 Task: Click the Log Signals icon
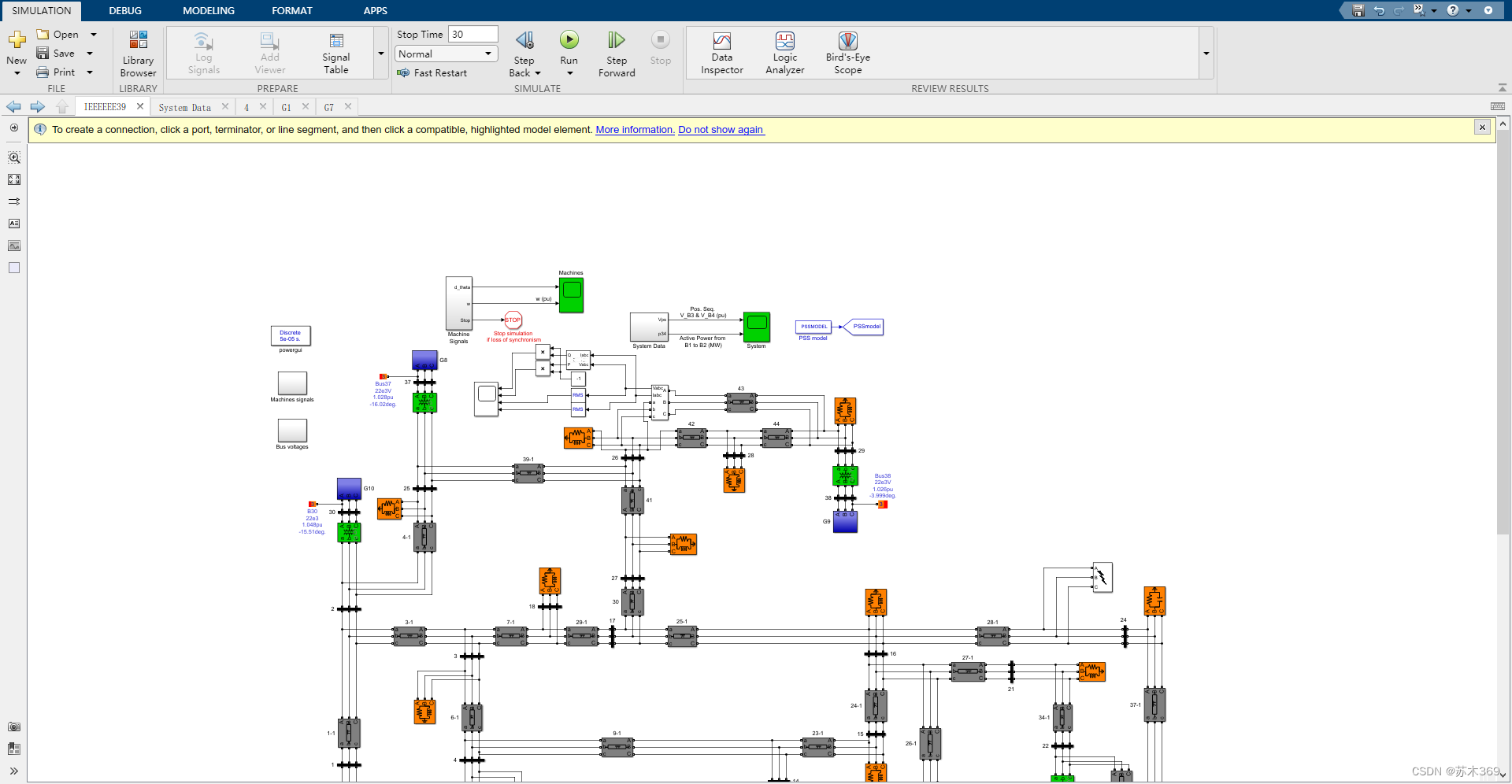(203, 53)
